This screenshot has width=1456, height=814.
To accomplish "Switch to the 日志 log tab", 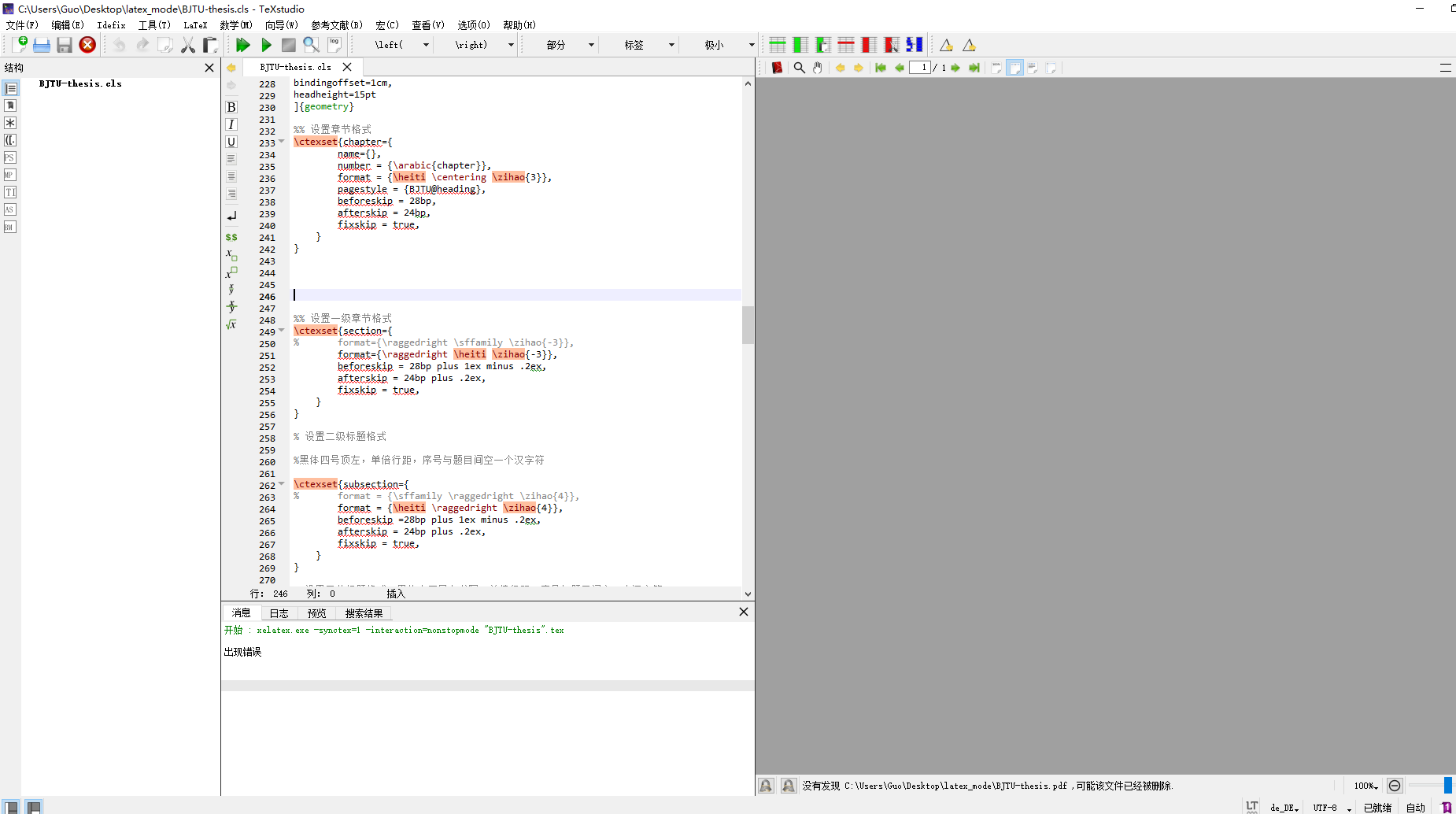I will click(278, 612).
